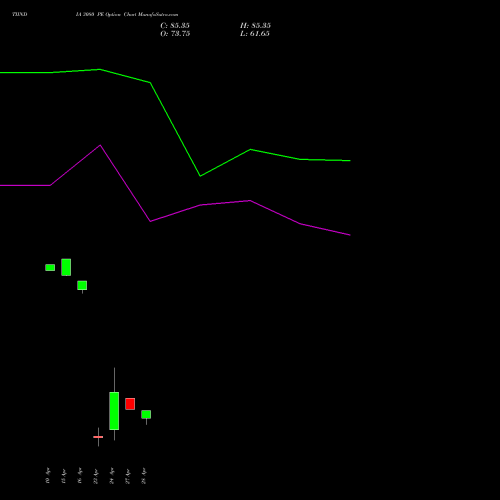The width and height of the screenshot is (500, 500).
Task: Click the '22 Apr' date axis label
Action: tap(96, 476)
